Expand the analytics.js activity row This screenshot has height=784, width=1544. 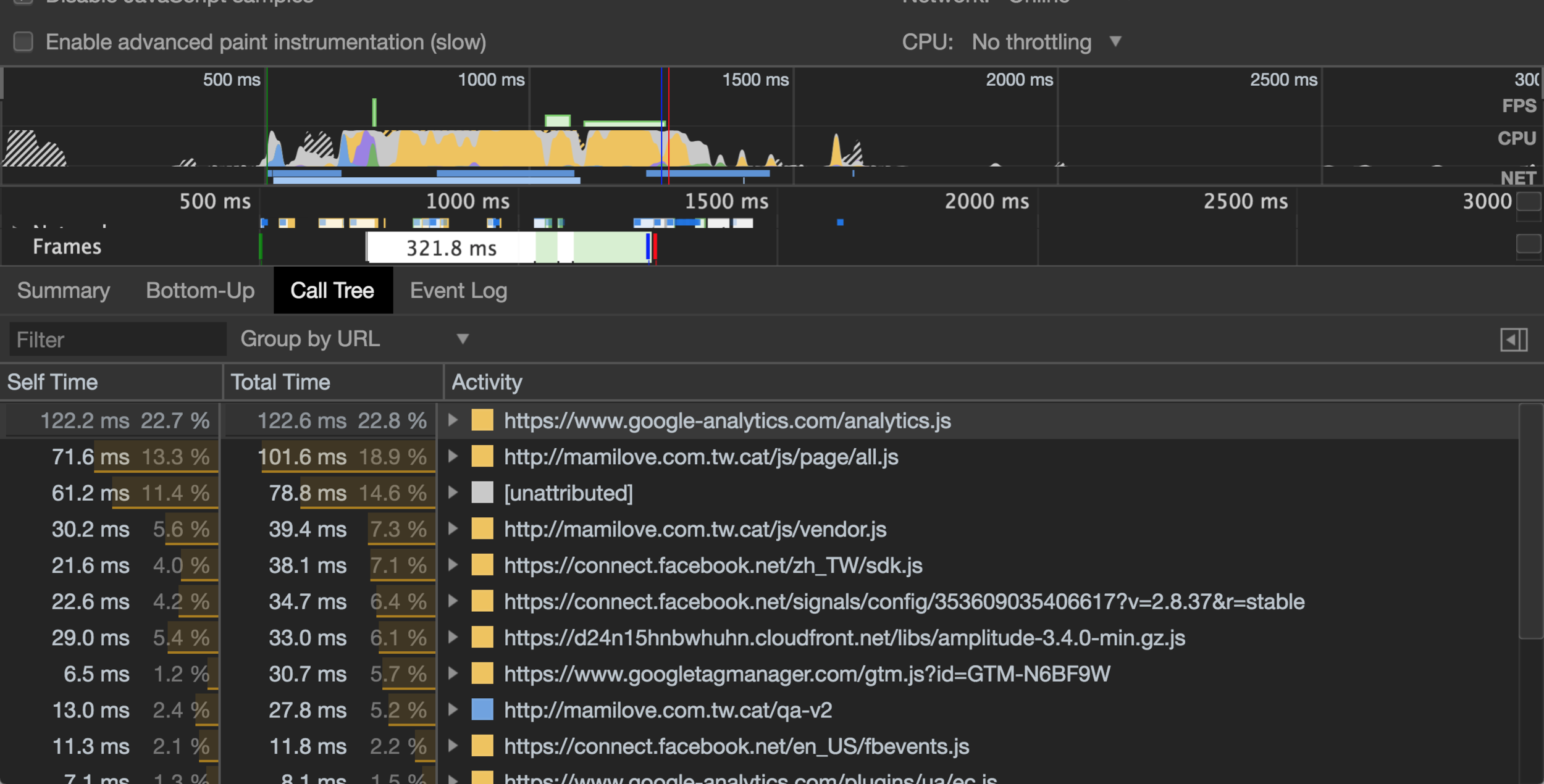click(453, 420)
